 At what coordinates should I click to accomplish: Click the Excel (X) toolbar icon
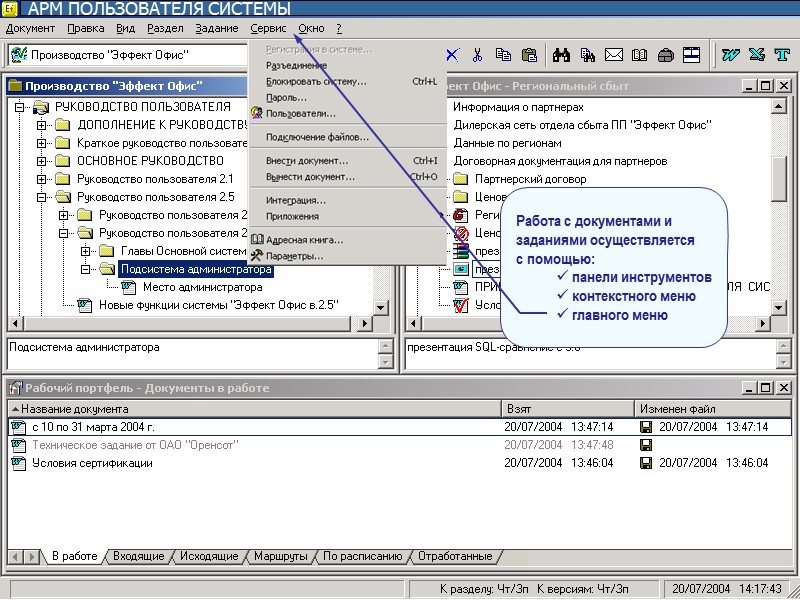coord(757,55)
